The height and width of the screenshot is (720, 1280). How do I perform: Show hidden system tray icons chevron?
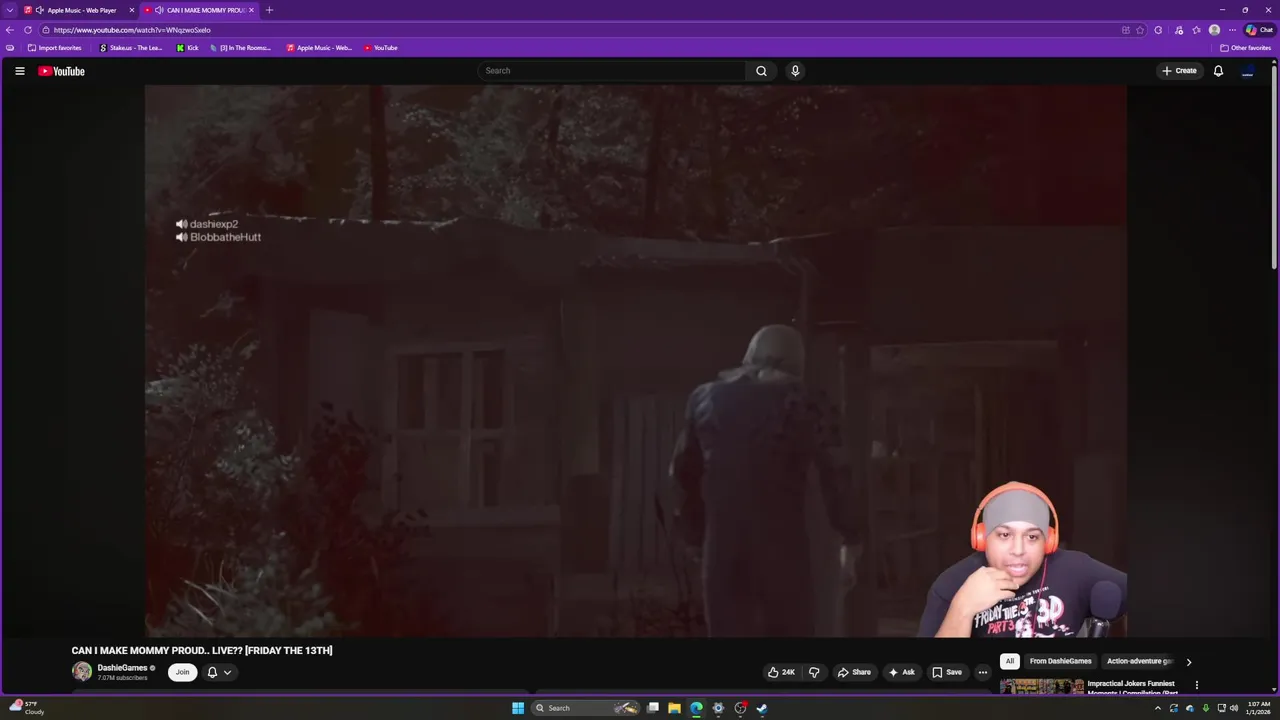tap(1158, 708)
